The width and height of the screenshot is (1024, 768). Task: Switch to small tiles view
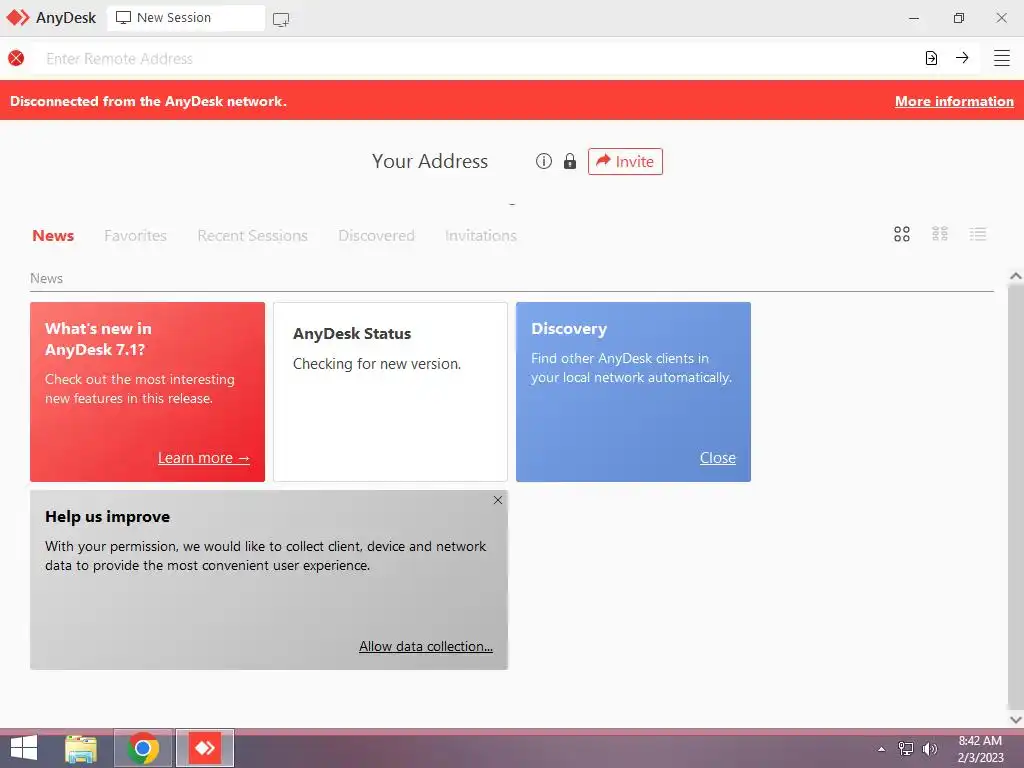coord(940,234)
